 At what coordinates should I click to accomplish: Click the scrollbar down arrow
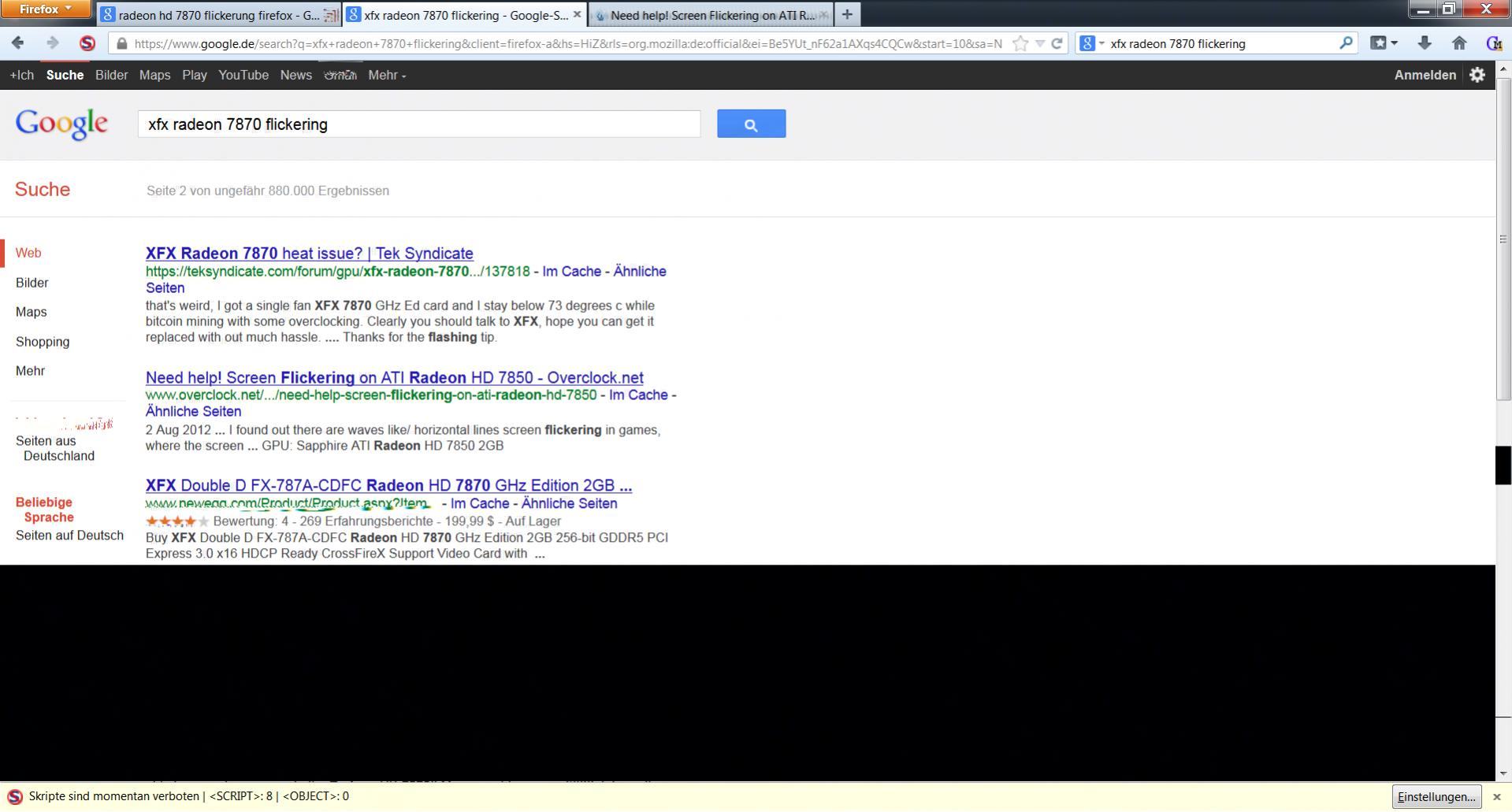[x=1503, y=773]
